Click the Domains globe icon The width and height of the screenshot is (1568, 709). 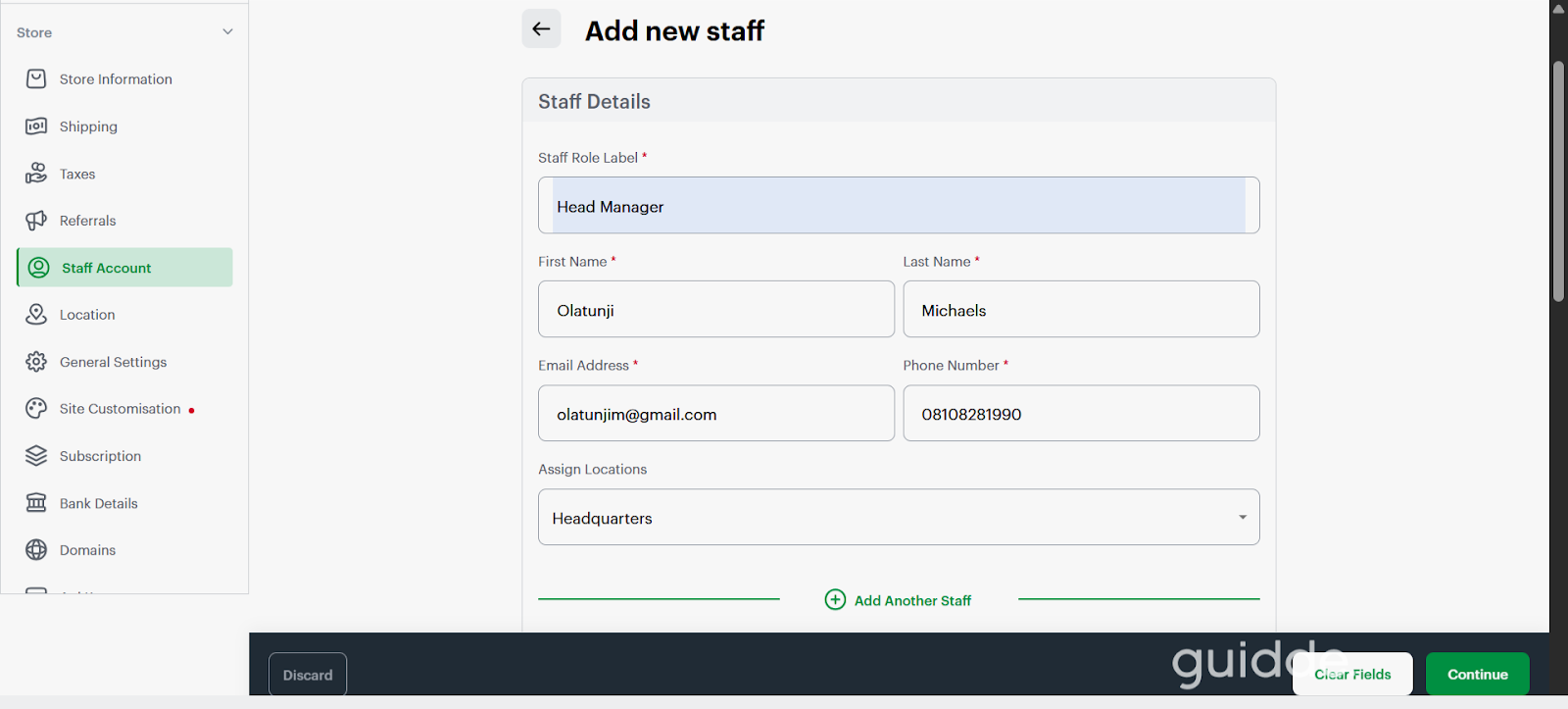pyautogui.click(x=36, y=550)
